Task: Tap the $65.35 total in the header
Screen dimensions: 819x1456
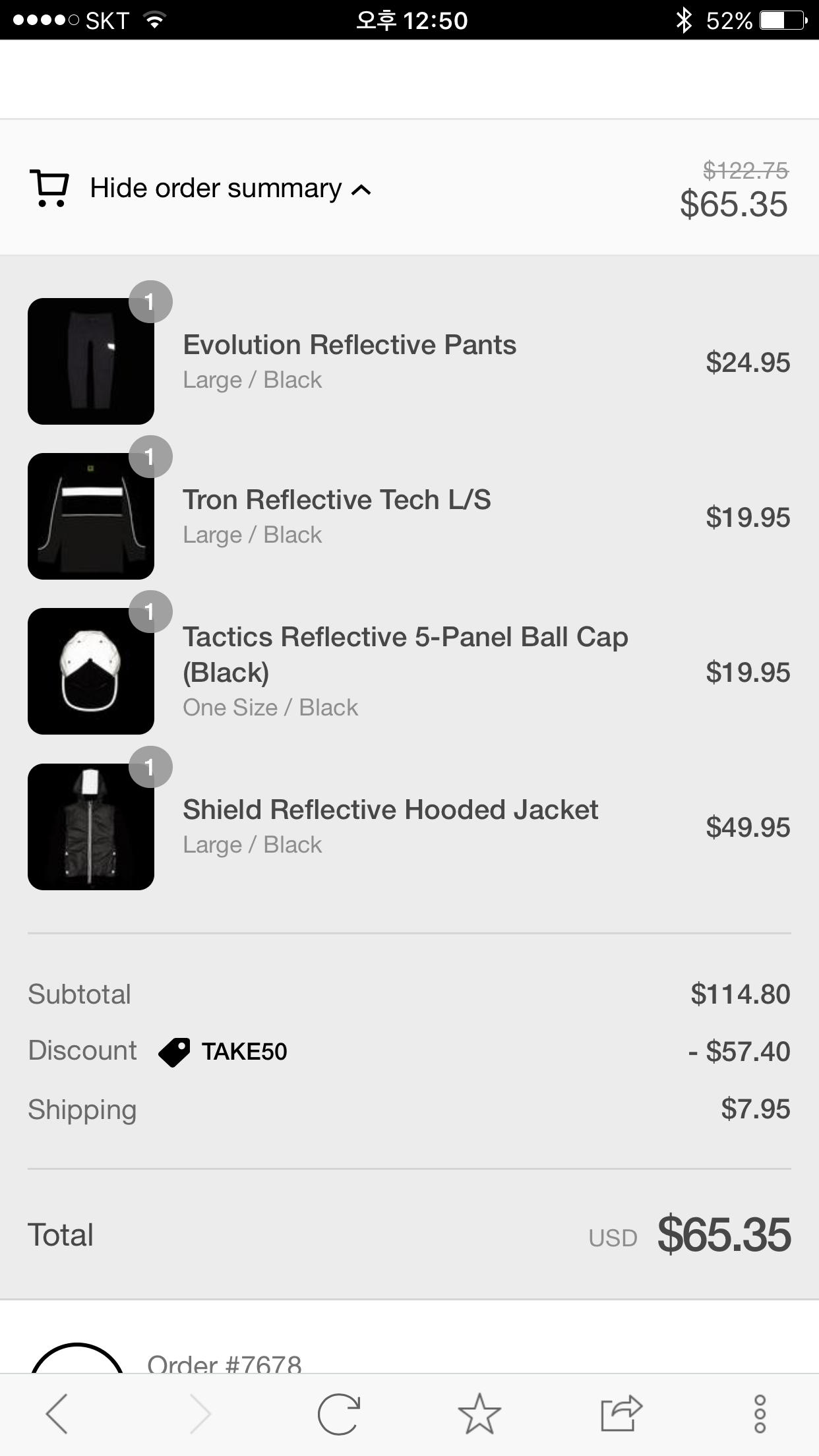Action: click(x=733, y=204)
